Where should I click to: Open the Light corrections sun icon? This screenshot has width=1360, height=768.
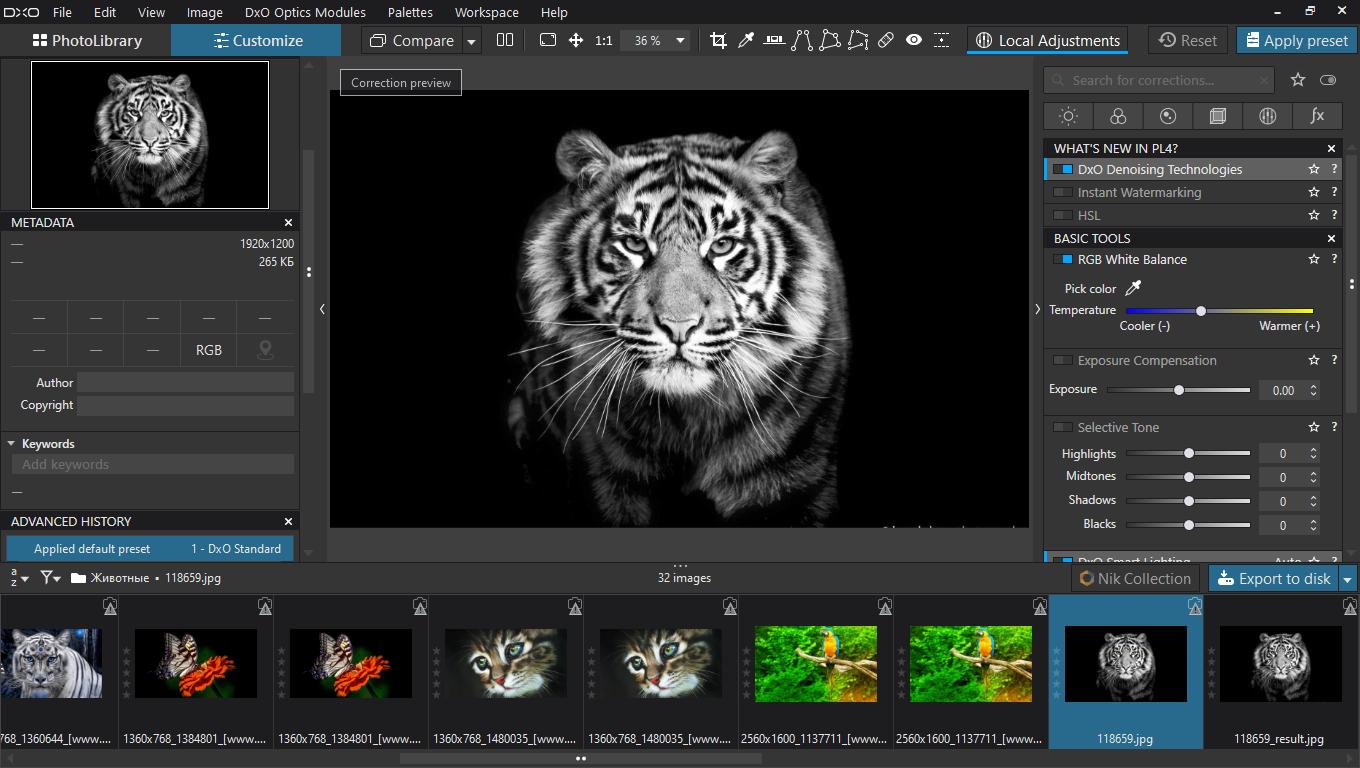click(1068, 116)
